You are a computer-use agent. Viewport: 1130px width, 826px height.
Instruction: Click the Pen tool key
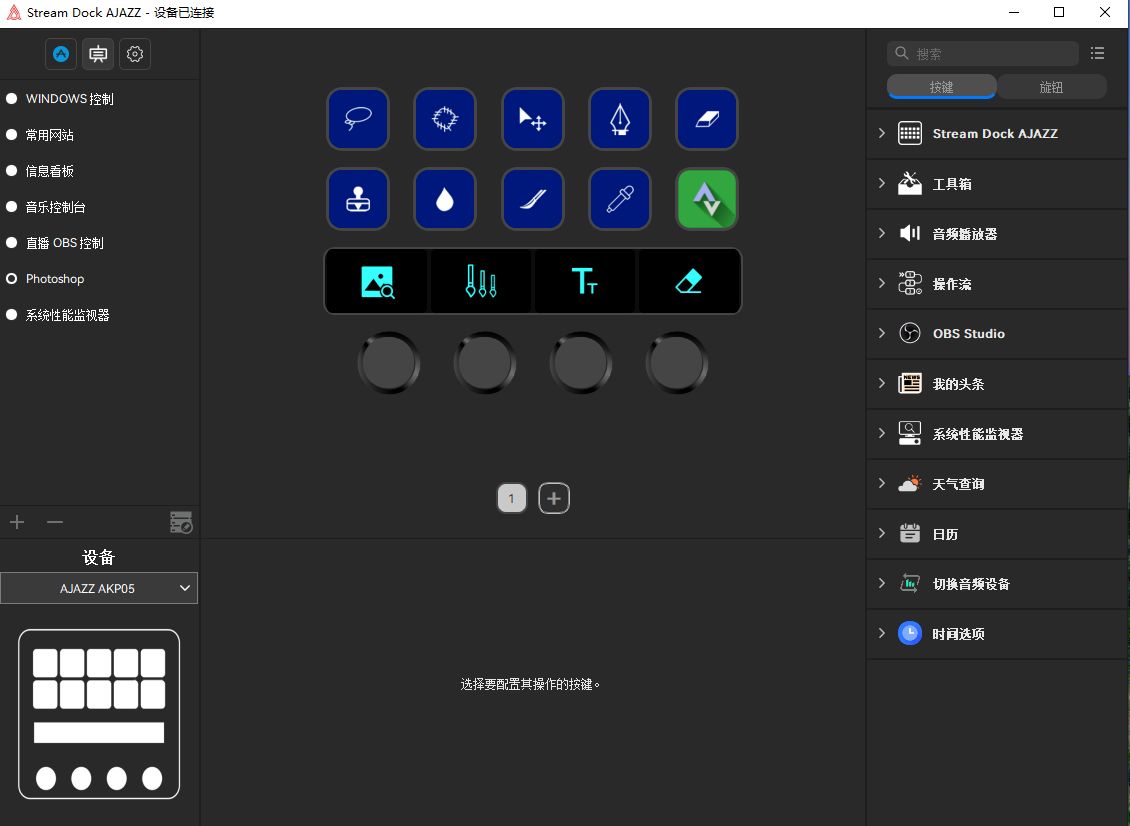(620, 119)
